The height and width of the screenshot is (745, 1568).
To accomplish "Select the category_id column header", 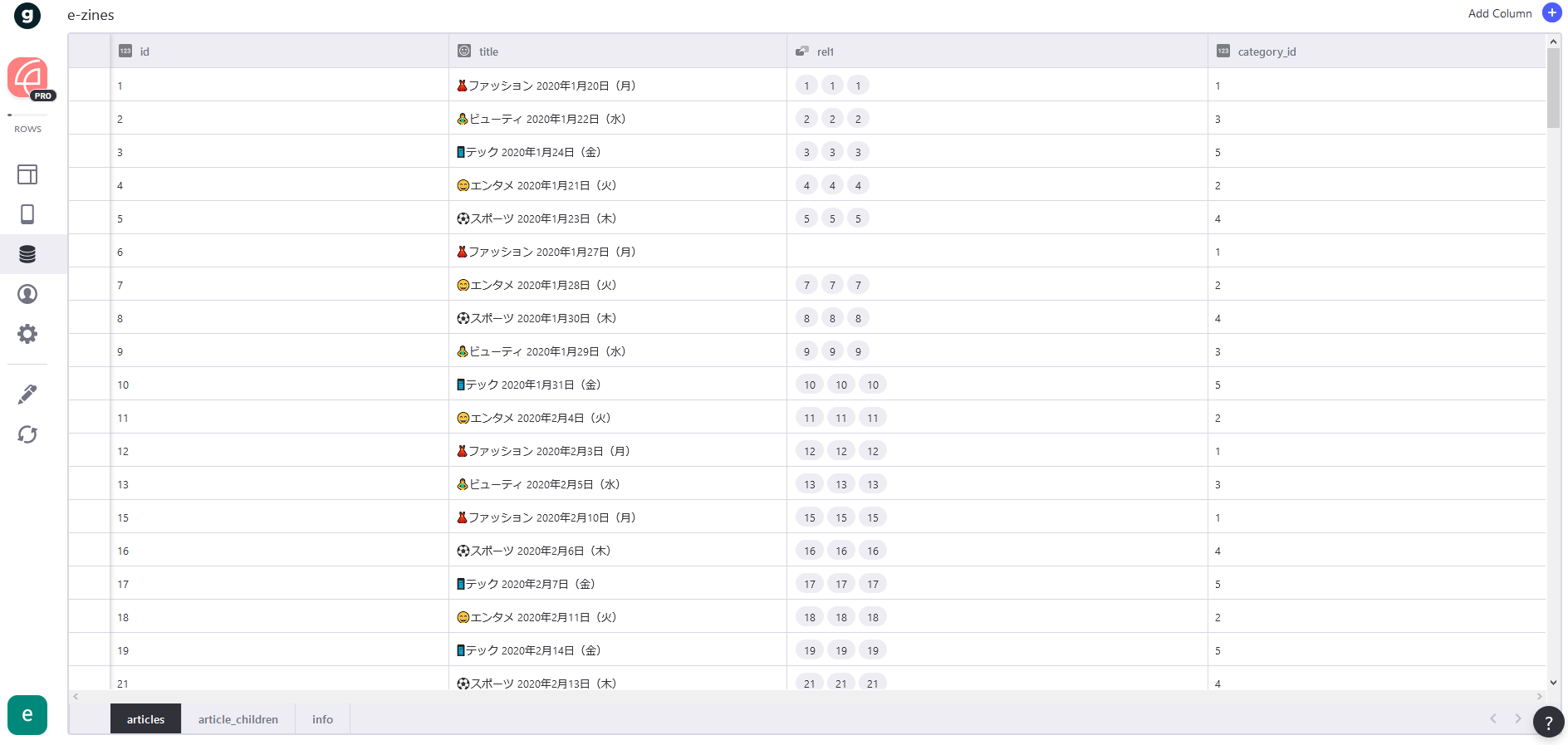I will point(1377,51).
